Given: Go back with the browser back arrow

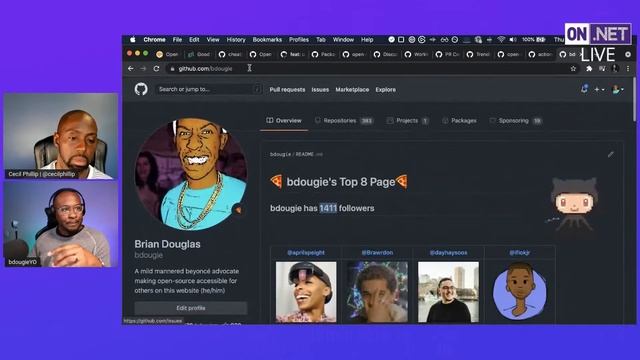Looking at the screenshot, I should tap(131, 69).
